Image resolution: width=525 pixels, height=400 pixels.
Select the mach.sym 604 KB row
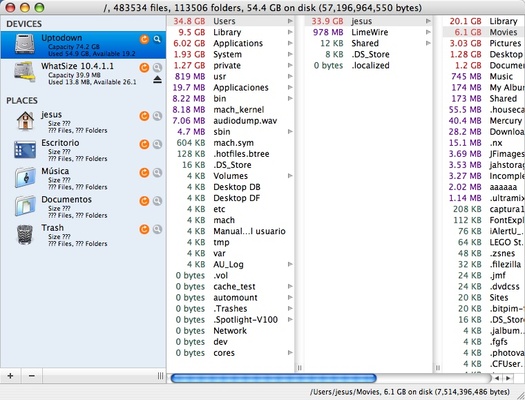pyautogui.click(x=230, y=143)
